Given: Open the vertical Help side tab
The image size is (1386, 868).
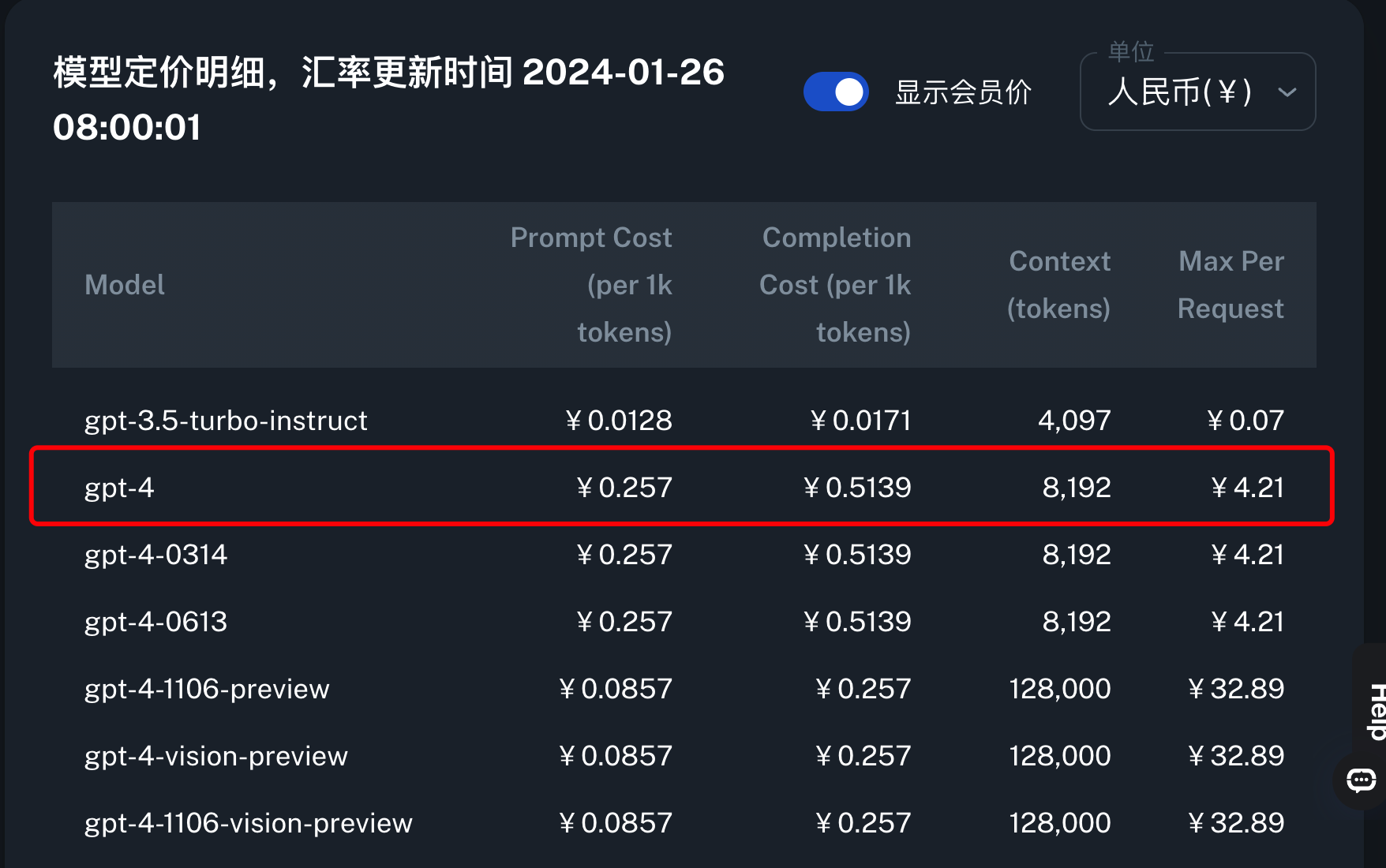Looking at the screenshot, I should click(1376, 711).
